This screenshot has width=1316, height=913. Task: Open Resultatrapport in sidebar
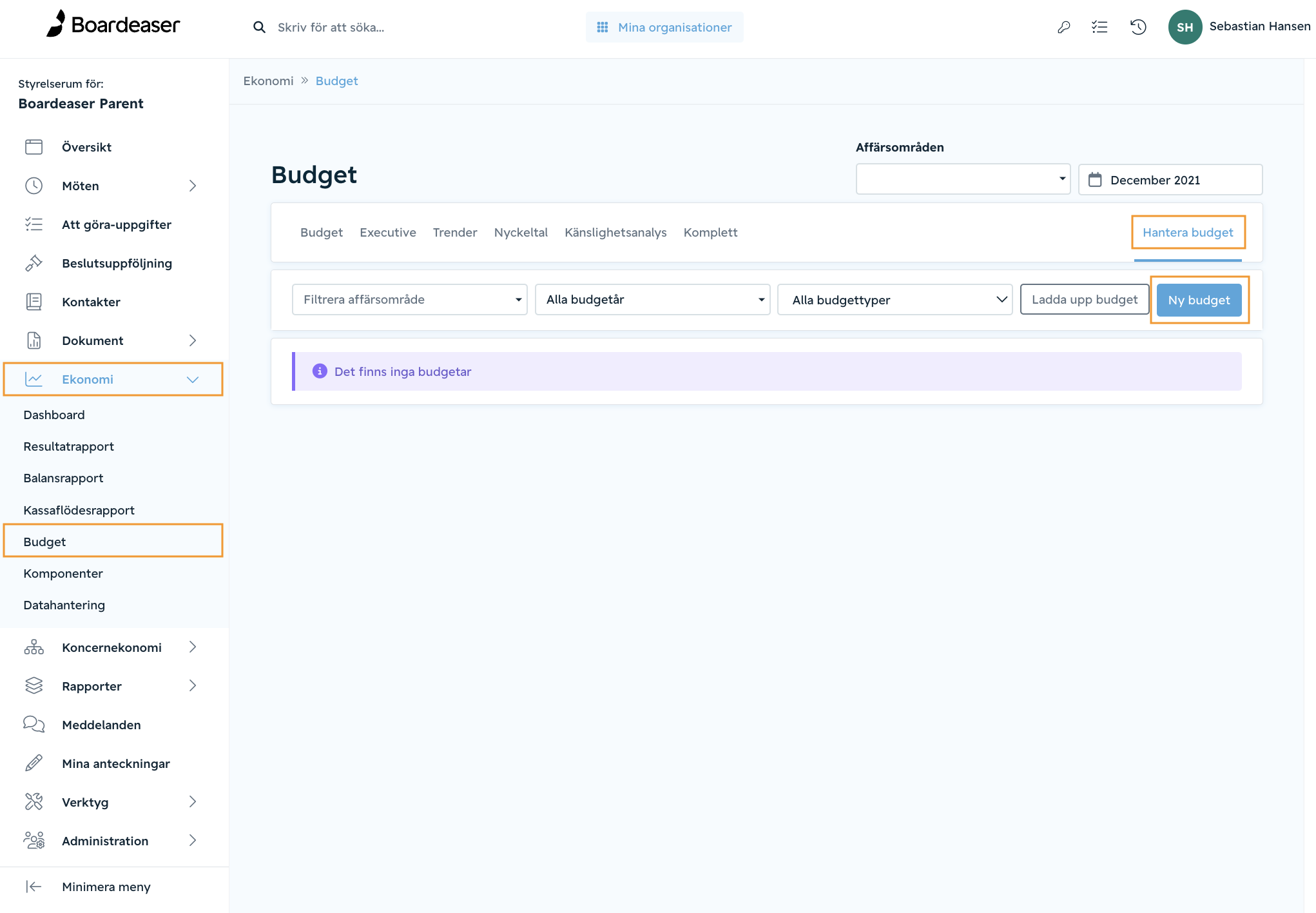click(x=68, y=446)
